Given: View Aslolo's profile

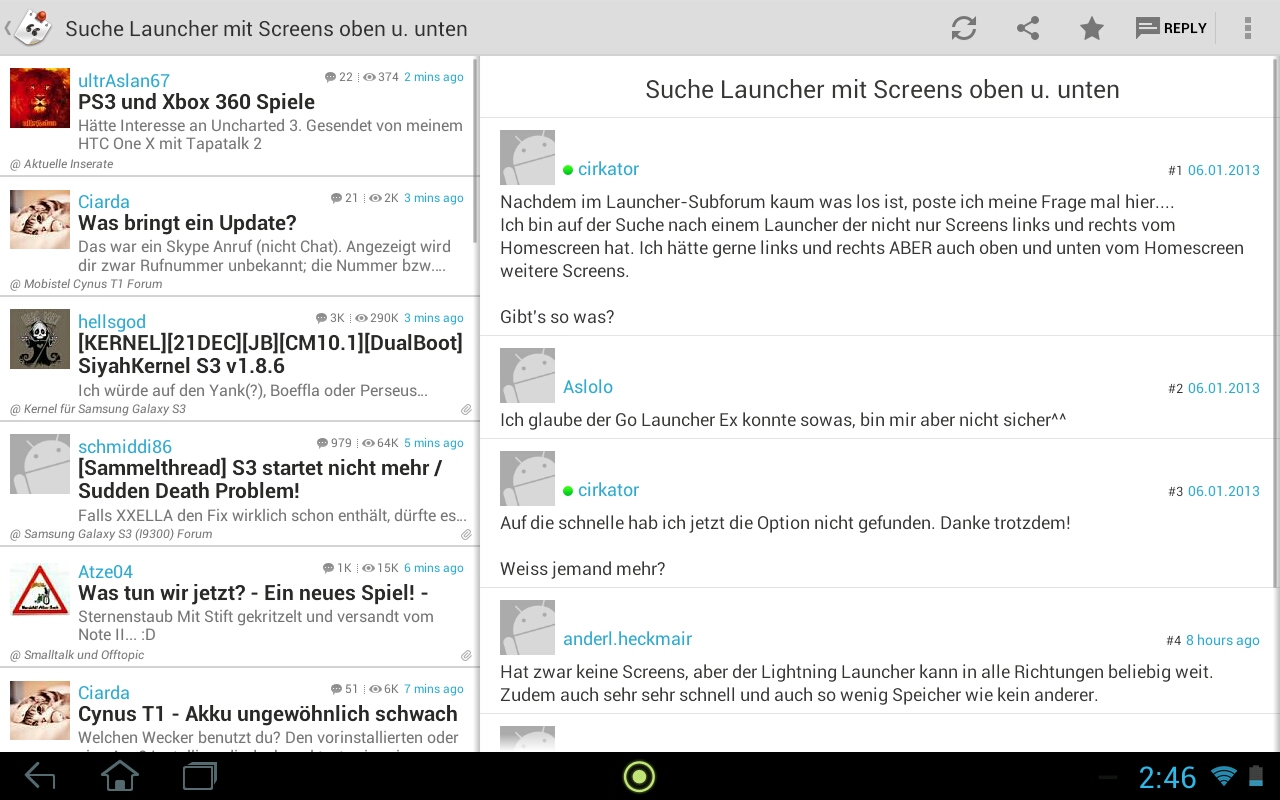Looking at the screenshot, I should [588, 387].
